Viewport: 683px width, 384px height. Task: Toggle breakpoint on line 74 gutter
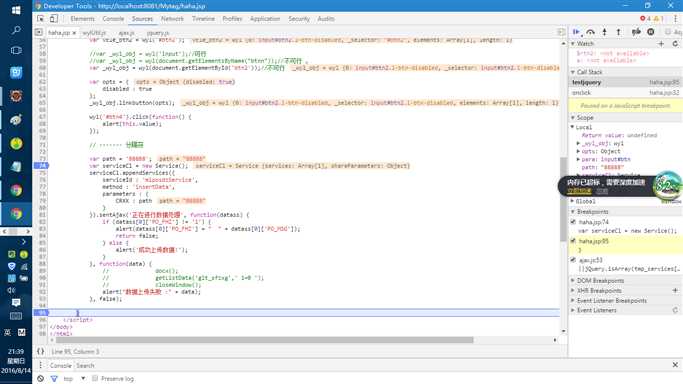[41, 165]
